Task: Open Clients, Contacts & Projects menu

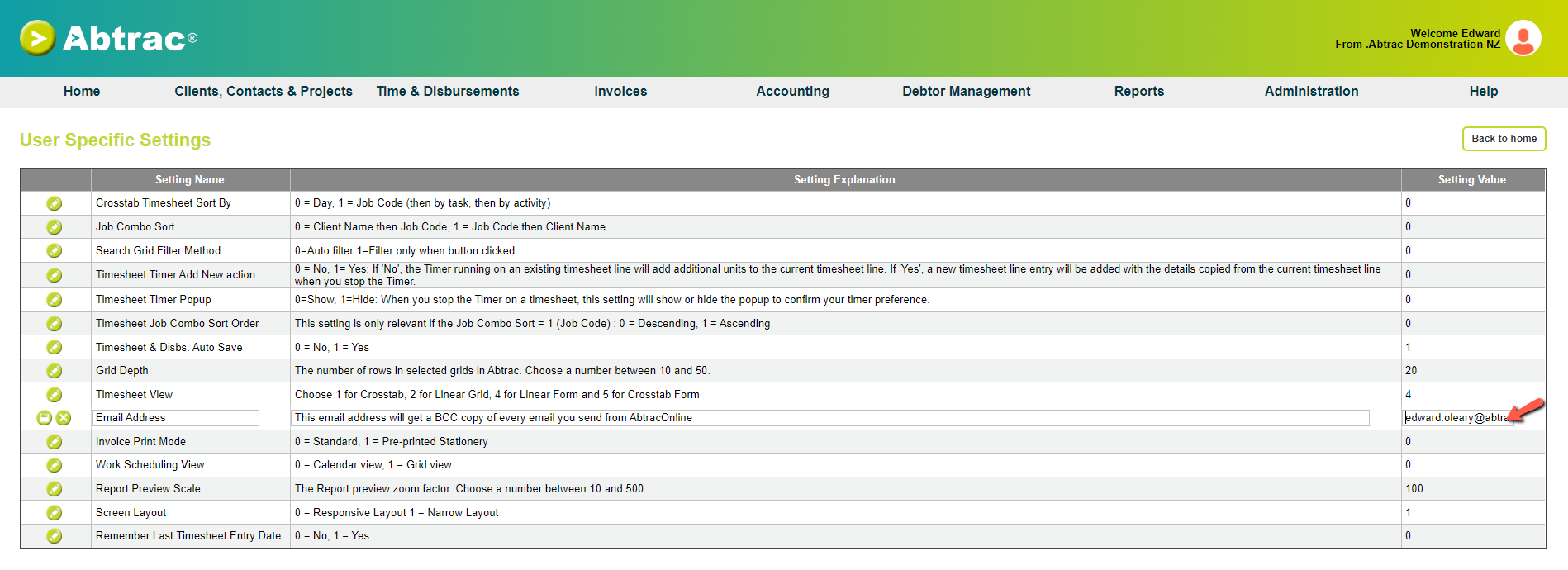Action: pyautogui.click(x=264, y=92)
